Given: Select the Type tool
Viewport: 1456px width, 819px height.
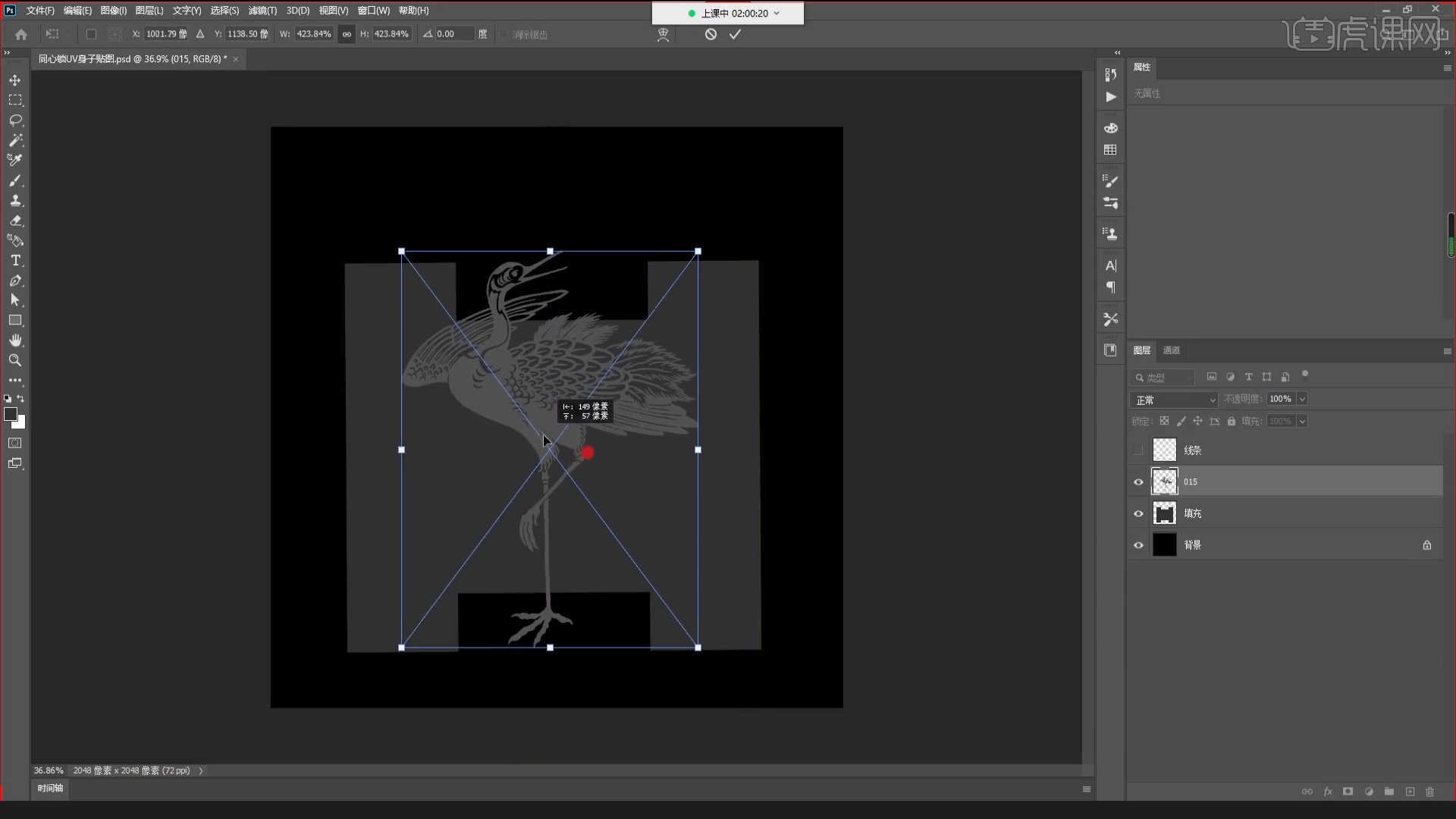Looking at the screenshot, I should 15,260.
